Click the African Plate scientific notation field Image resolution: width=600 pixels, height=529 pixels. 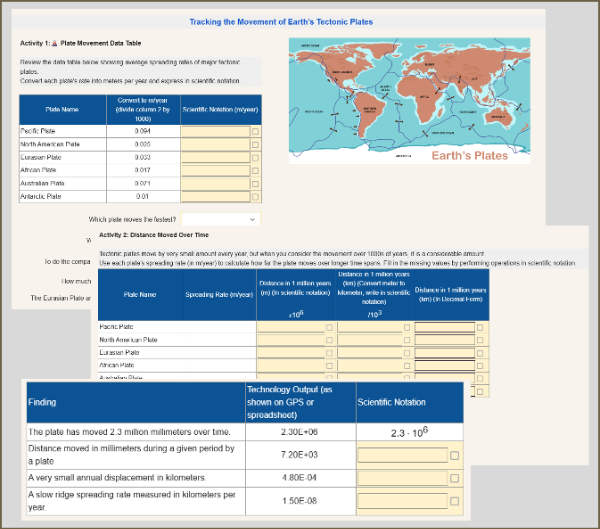(215, 170)
